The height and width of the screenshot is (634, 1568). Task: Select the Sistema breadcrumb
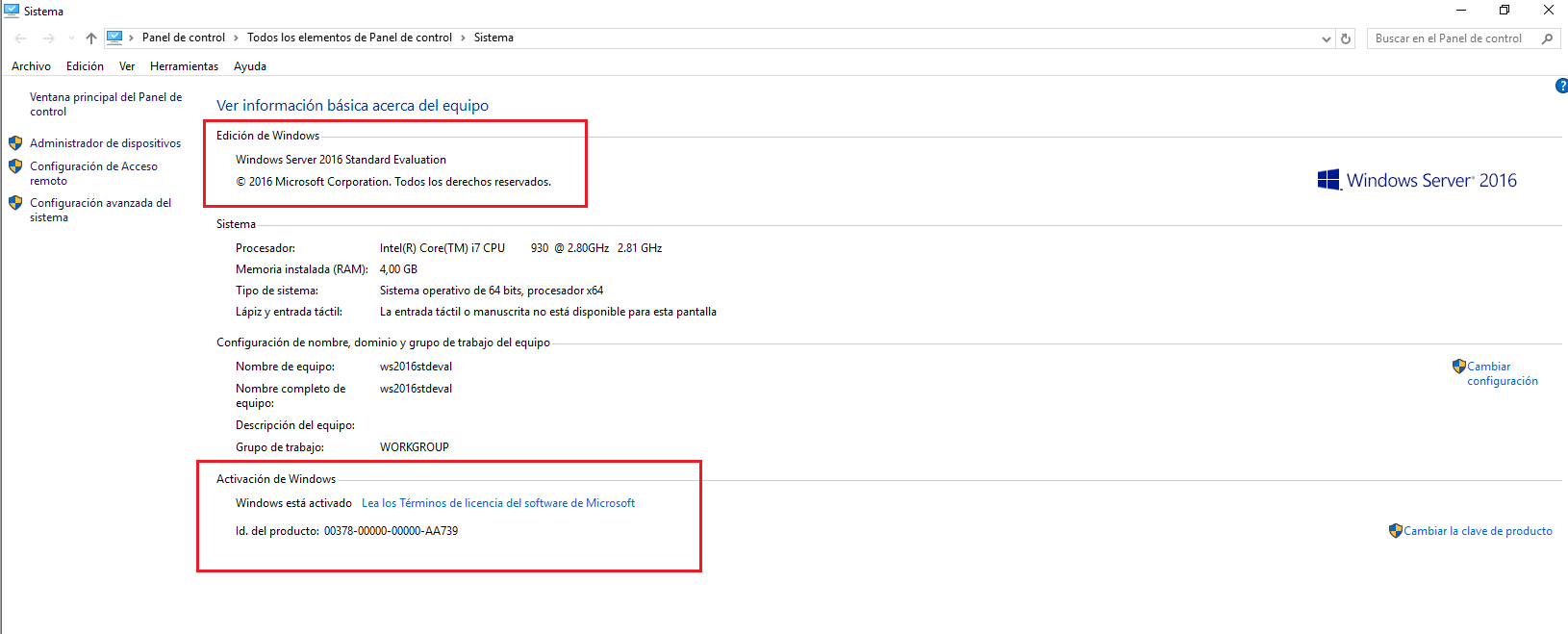click(493, 38)
